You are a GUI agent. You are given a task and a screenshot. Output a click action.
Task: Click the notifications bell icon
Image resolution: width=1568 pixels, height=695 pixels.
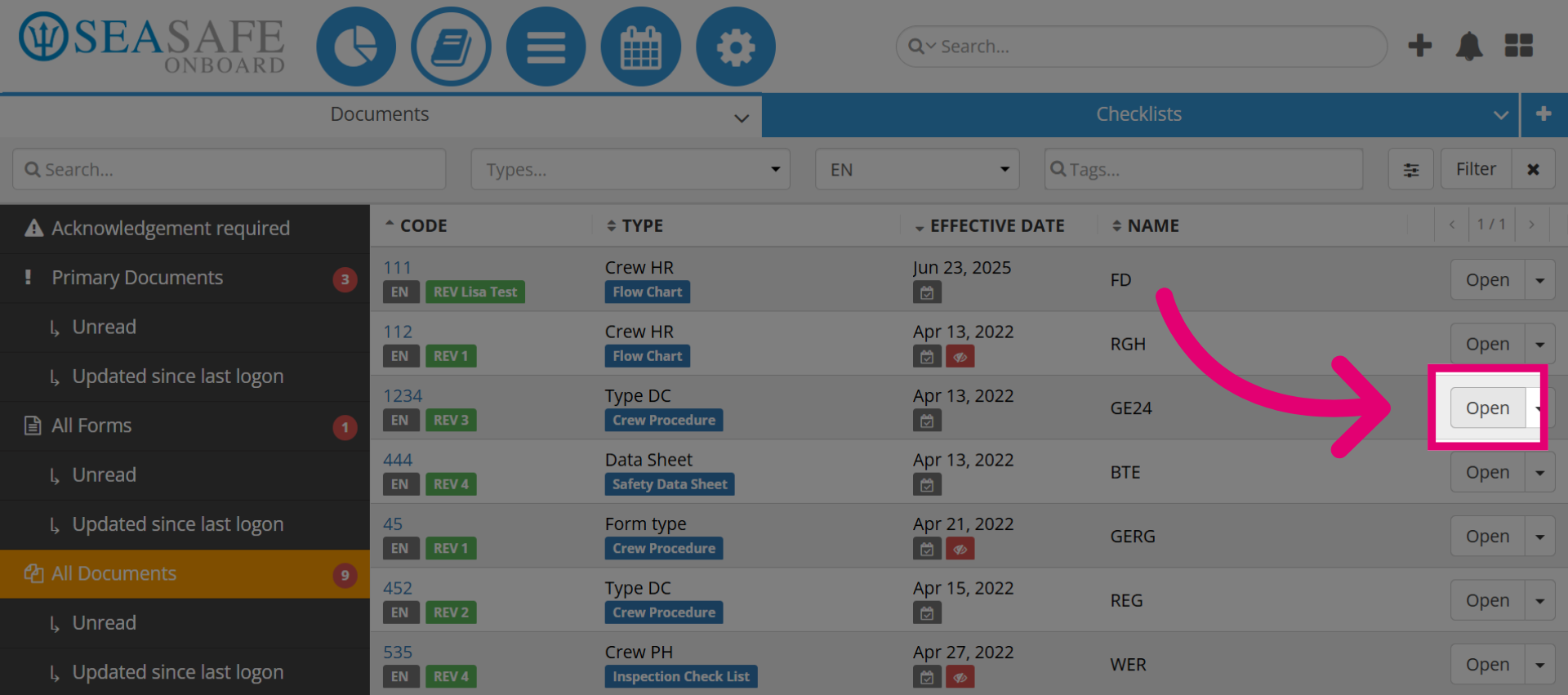(x=1469, y=46)
